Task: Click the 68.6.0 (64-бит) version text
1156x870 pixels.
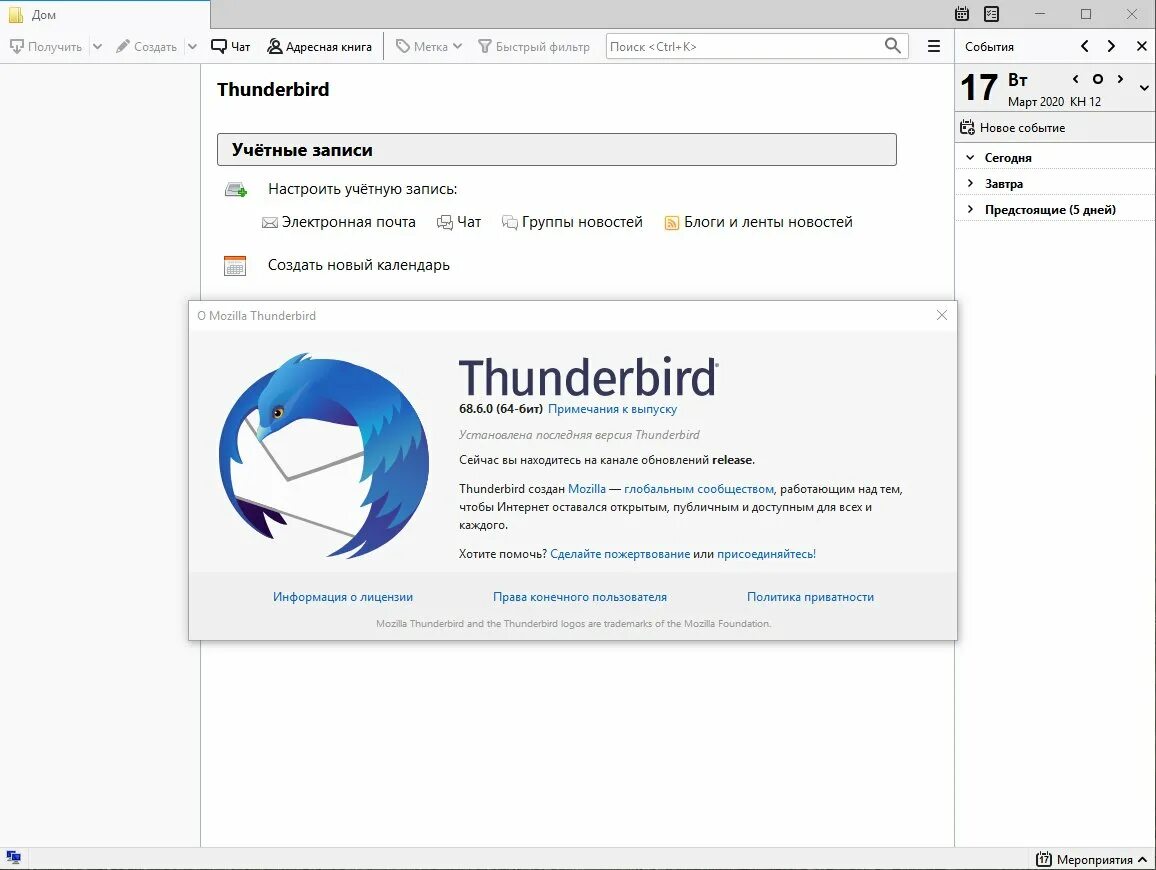Action: pyautogui.click(x=501, y=409)
